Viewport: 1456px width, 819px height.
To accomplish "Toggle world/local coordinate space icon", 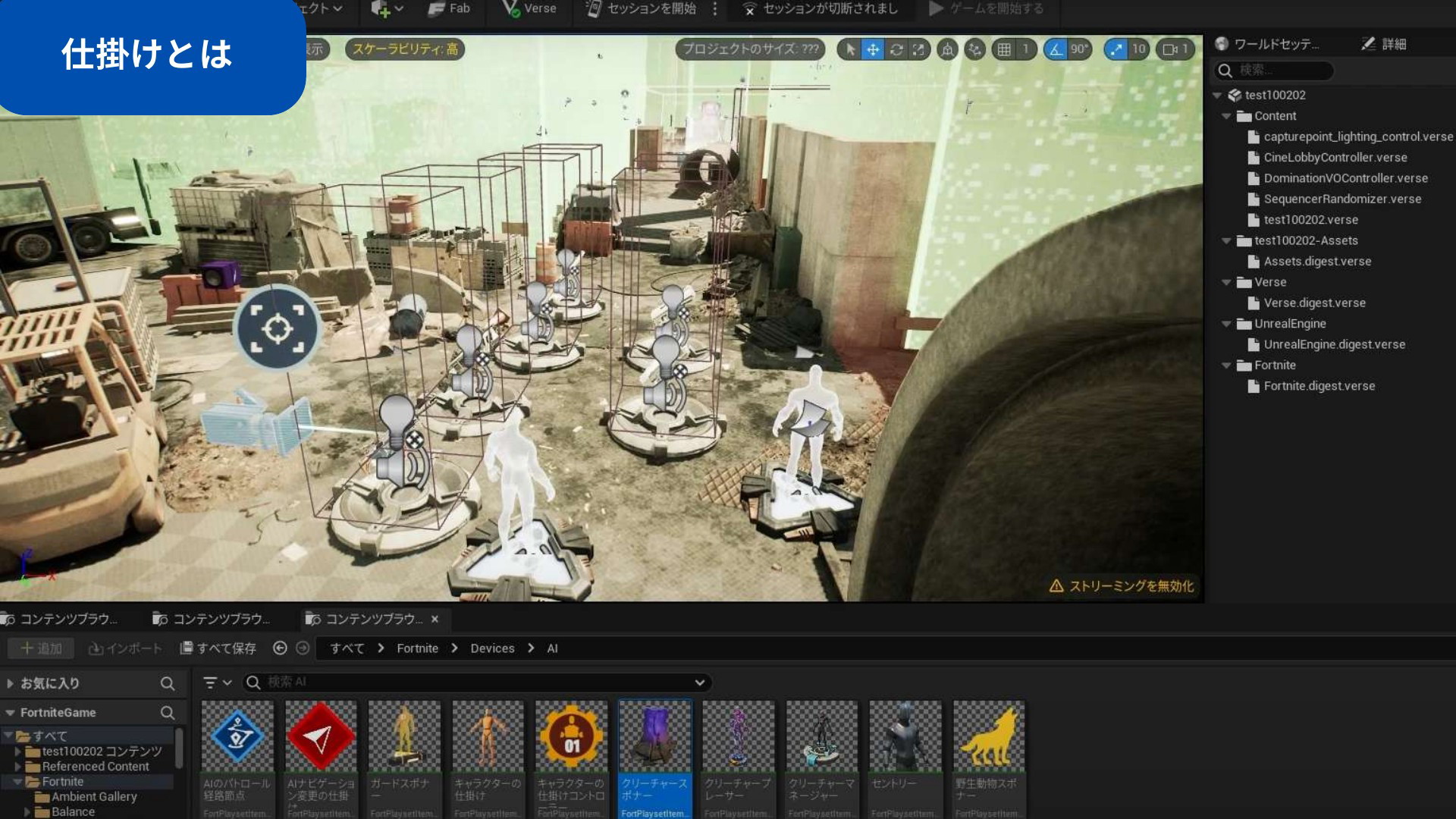I will point(947,49).
